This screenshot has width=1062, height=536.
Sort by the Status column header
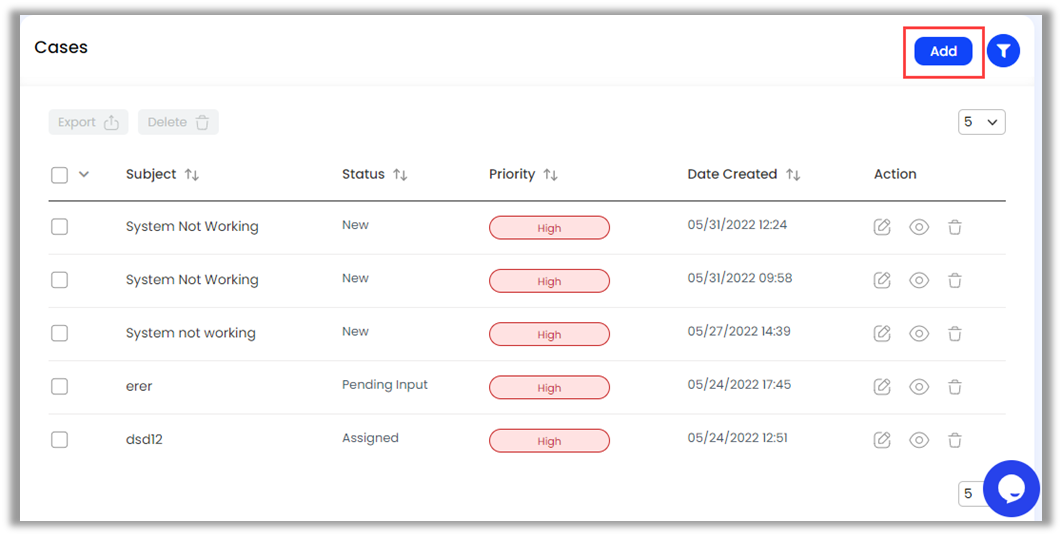(400, 175)
